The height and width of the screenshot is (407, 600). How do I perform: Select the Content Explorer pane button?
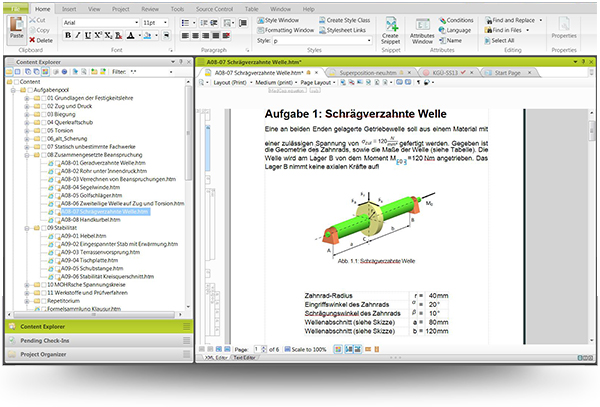[99, 326]
